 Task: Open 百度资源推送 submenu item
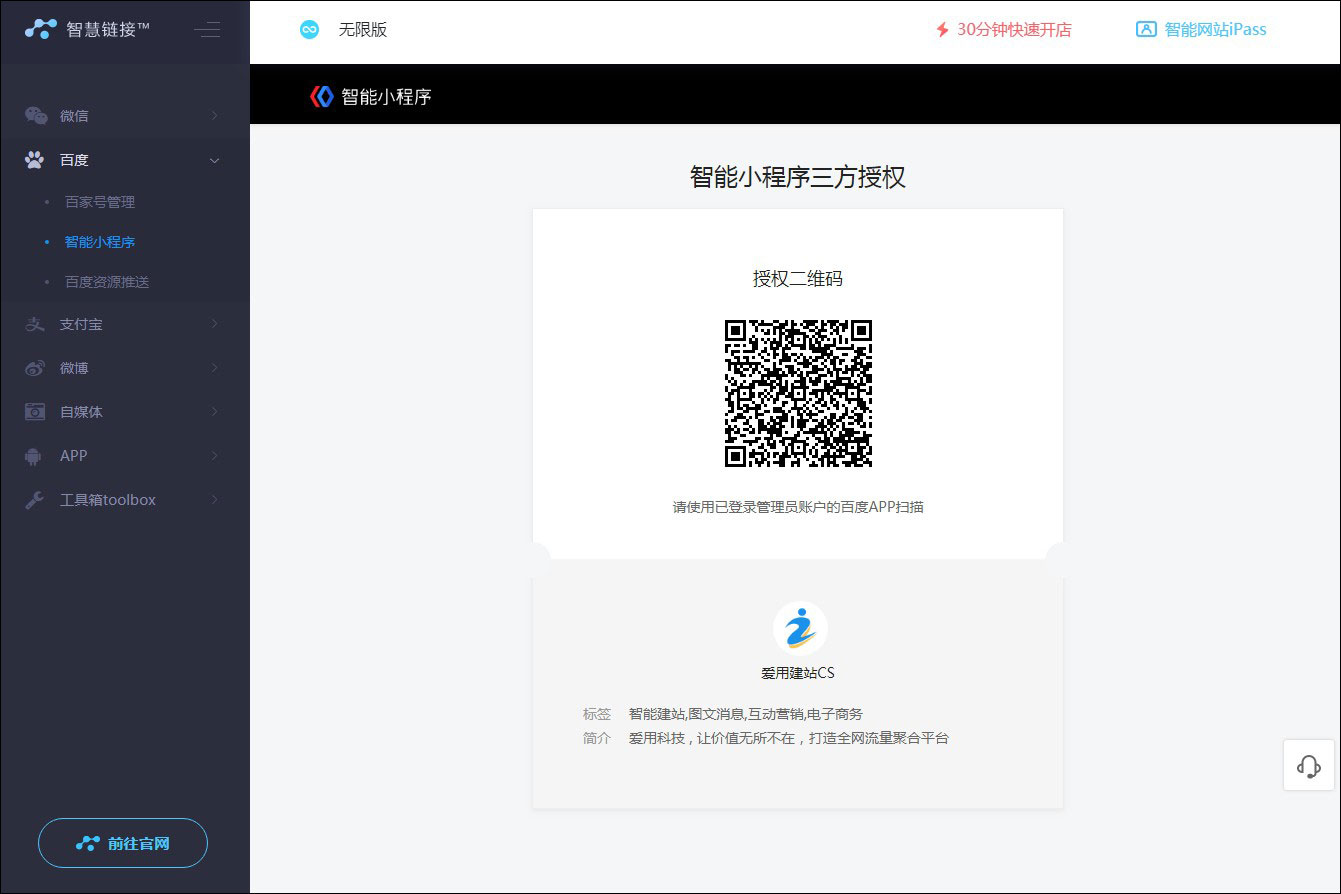tap(107, 282)
